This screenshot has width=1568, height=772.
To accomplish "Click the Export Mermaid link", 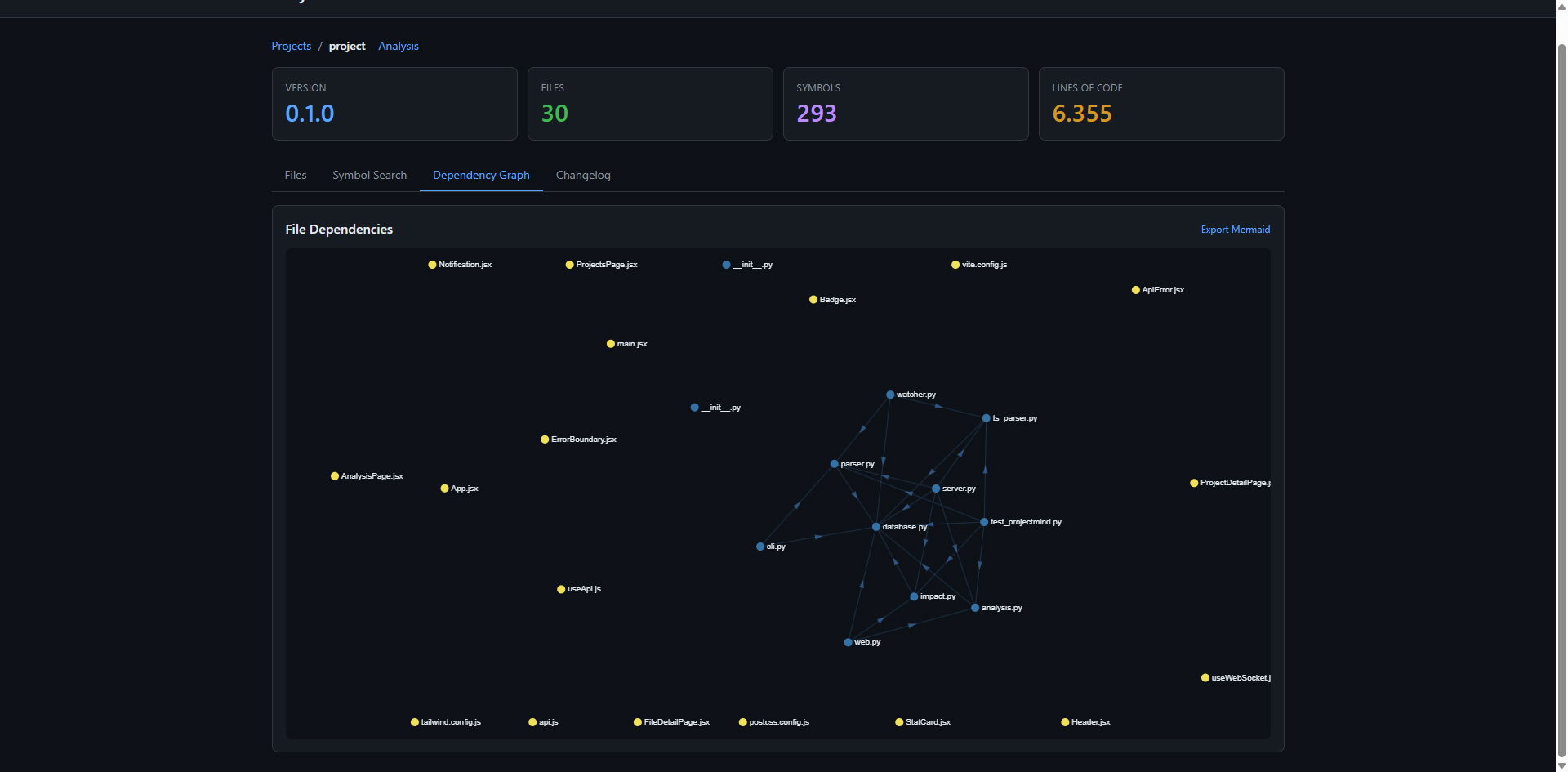I will [x=1235, y=230].
